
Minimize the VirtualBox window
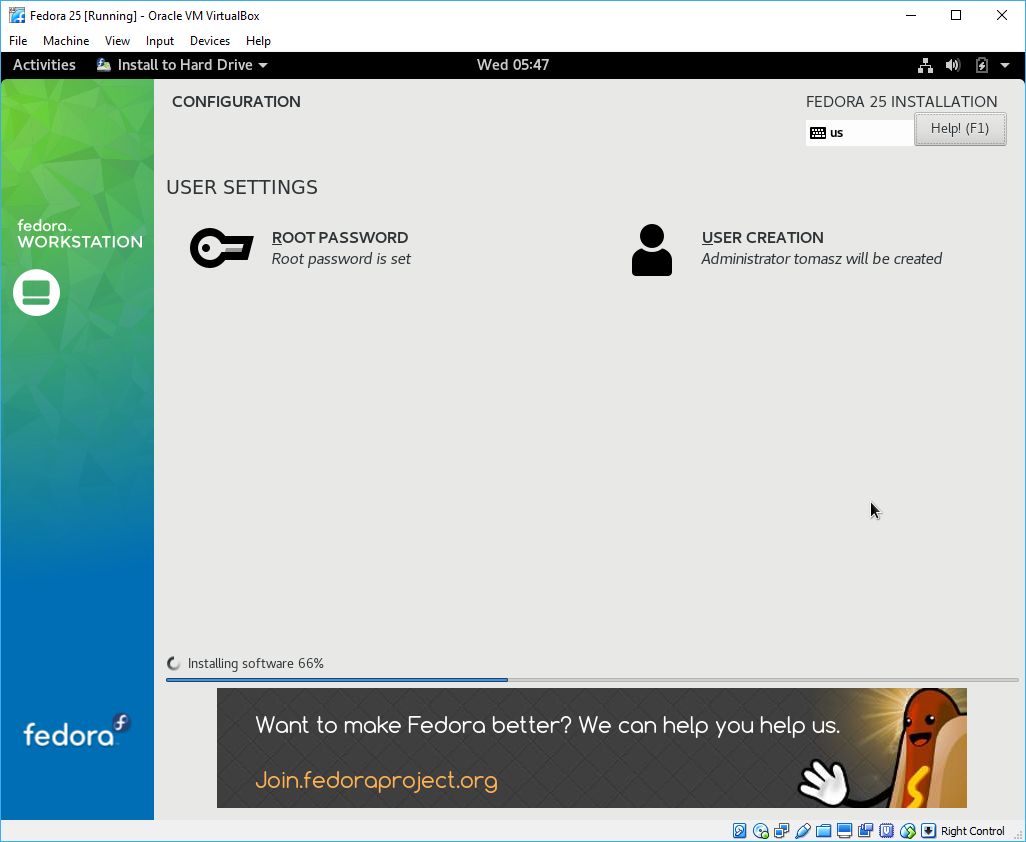tap(911, 15)
